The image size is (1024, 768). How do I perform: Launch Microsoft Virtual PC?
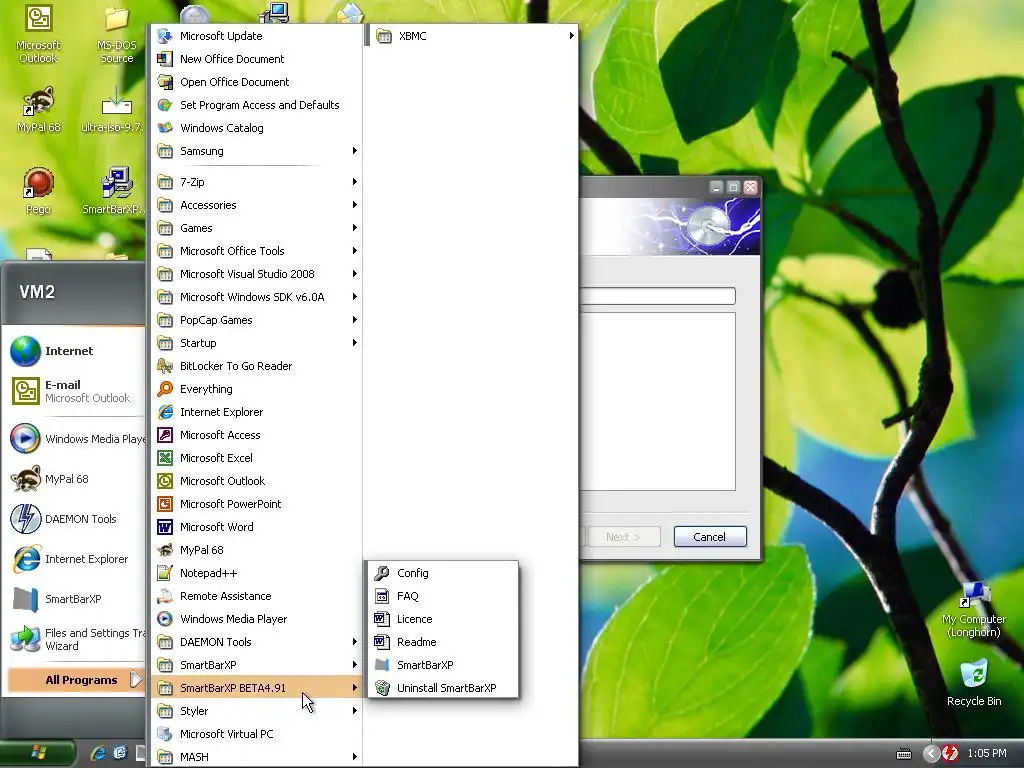coord(256,734)
